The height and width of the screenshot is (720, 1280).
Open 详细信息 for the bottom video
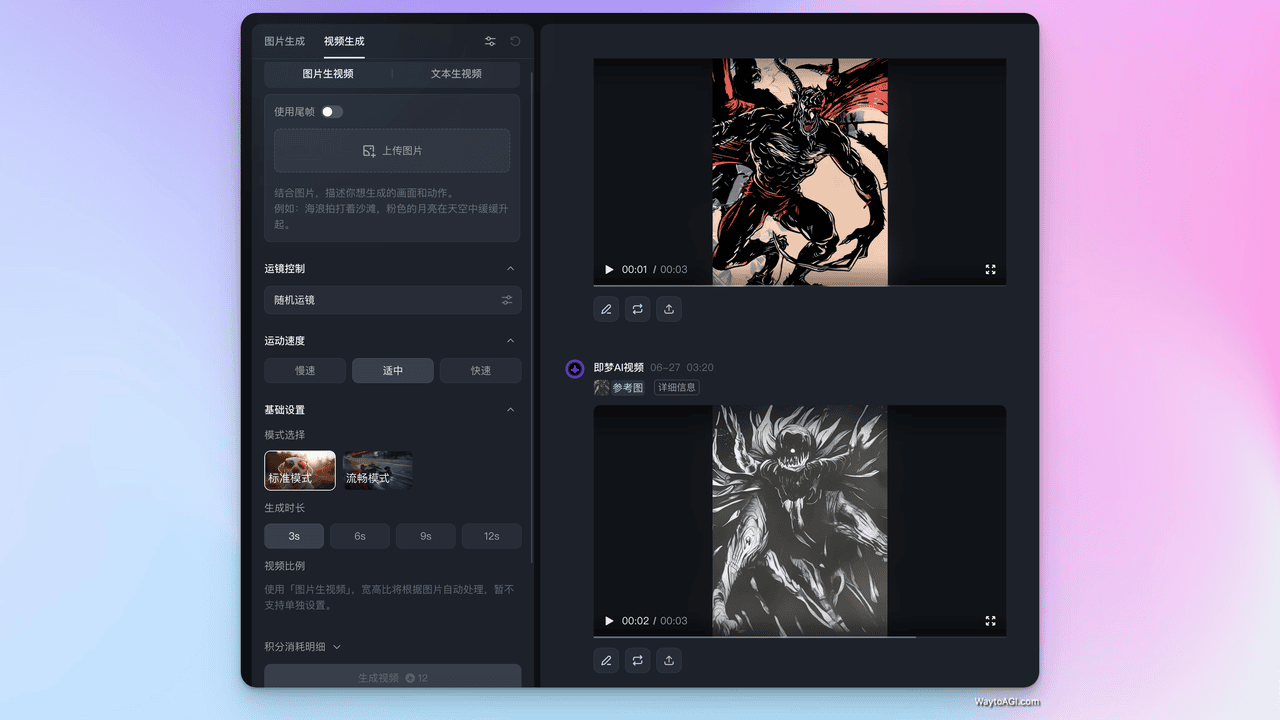677,387
